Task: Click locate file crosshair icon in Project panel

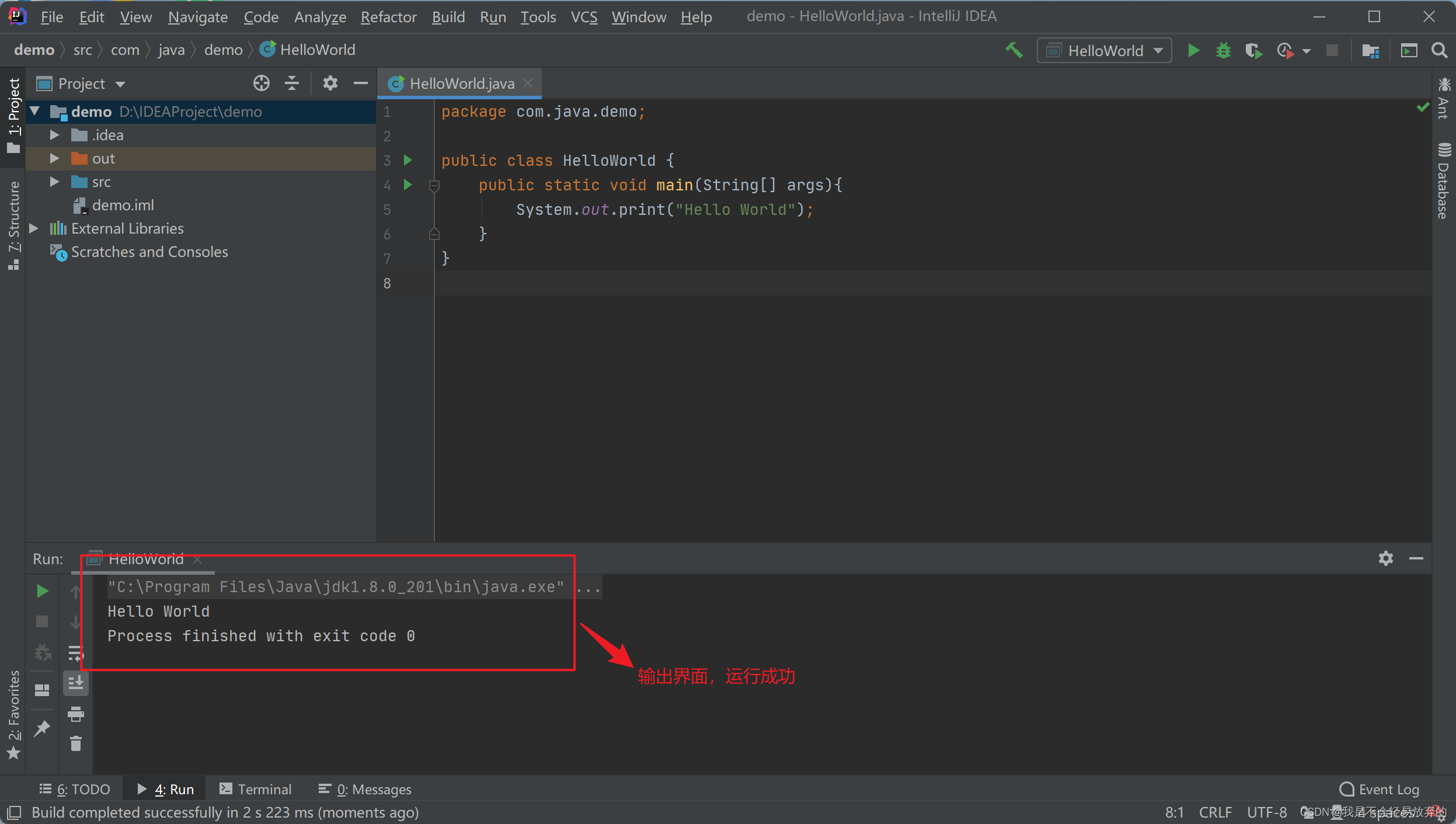Action: click(x=261, y=84)
